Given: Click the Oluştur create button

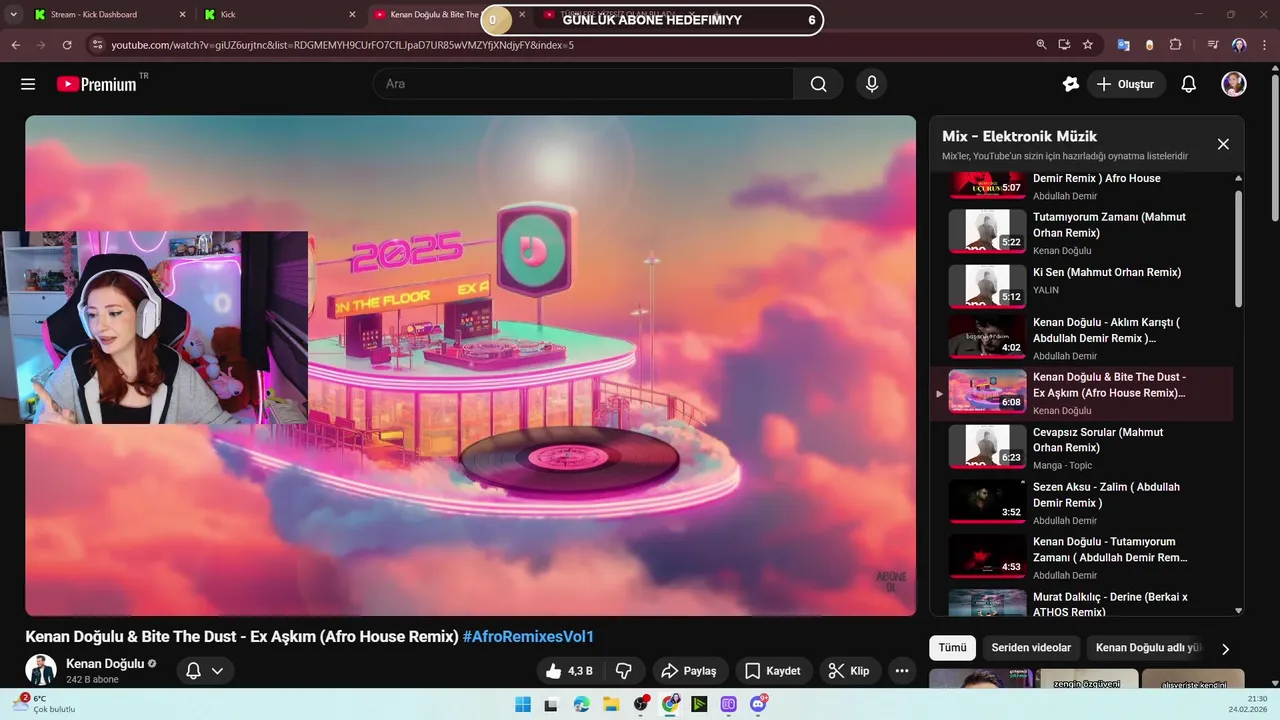Looking at the screenshot, I should pos(1125,84).
